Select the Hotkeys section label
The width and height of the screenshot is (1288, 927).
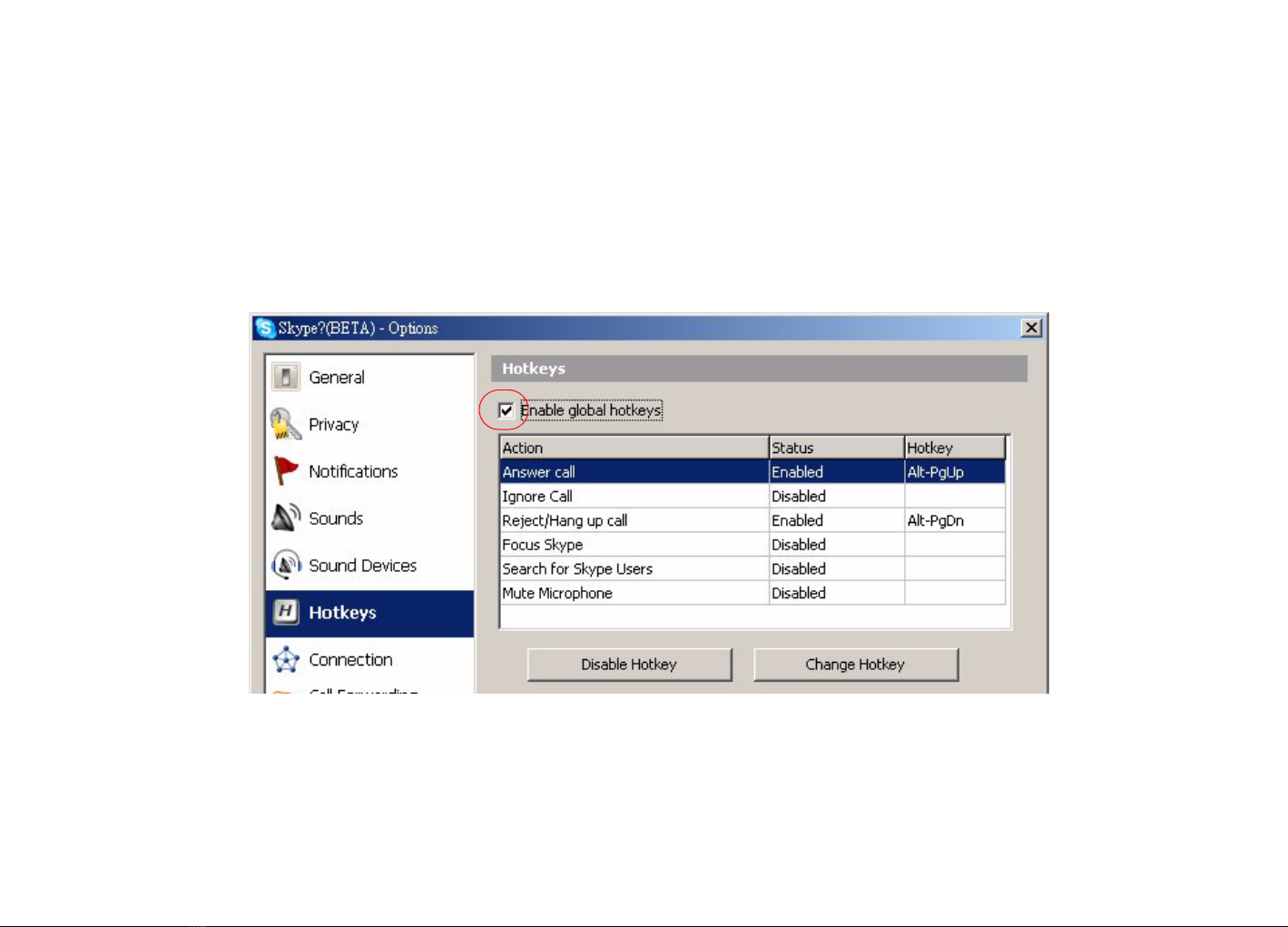pyautogui.click(x=342, y=613)
